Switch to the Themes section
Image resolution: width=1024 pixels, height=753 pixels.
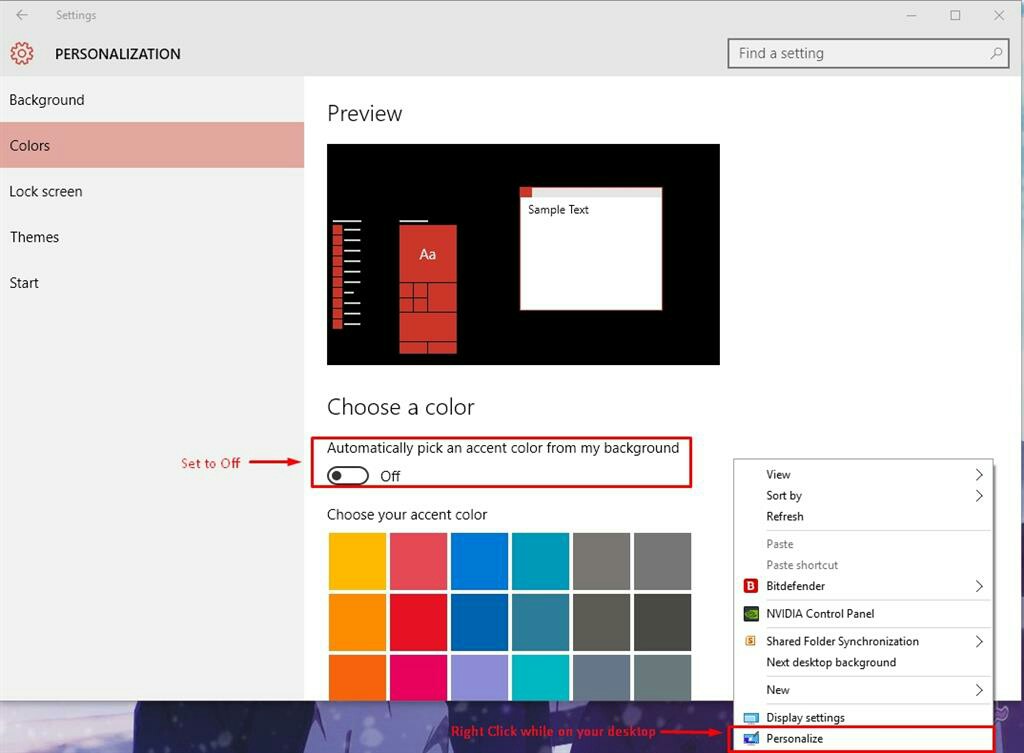point(34,237)
